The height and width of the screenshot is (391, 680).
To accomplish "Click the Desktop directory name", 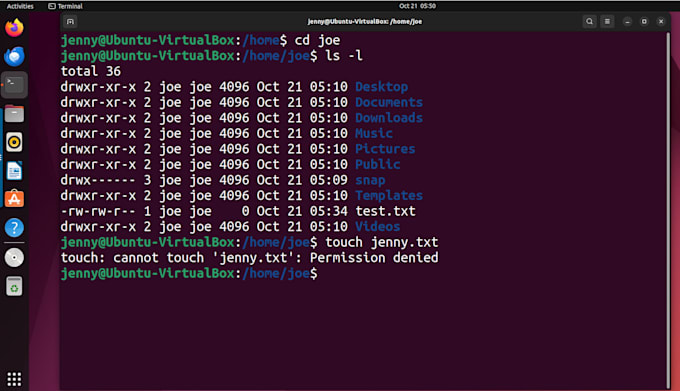I will 382,87.
